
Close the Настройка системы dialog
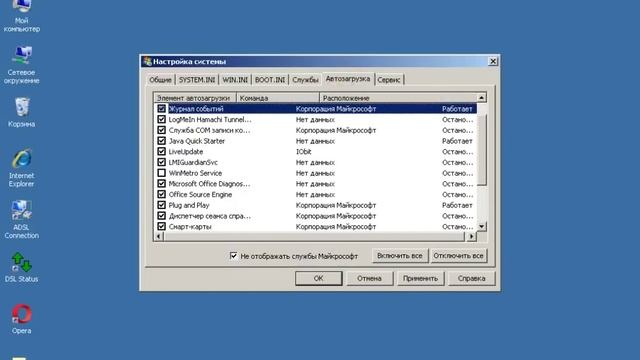point(493,61)
